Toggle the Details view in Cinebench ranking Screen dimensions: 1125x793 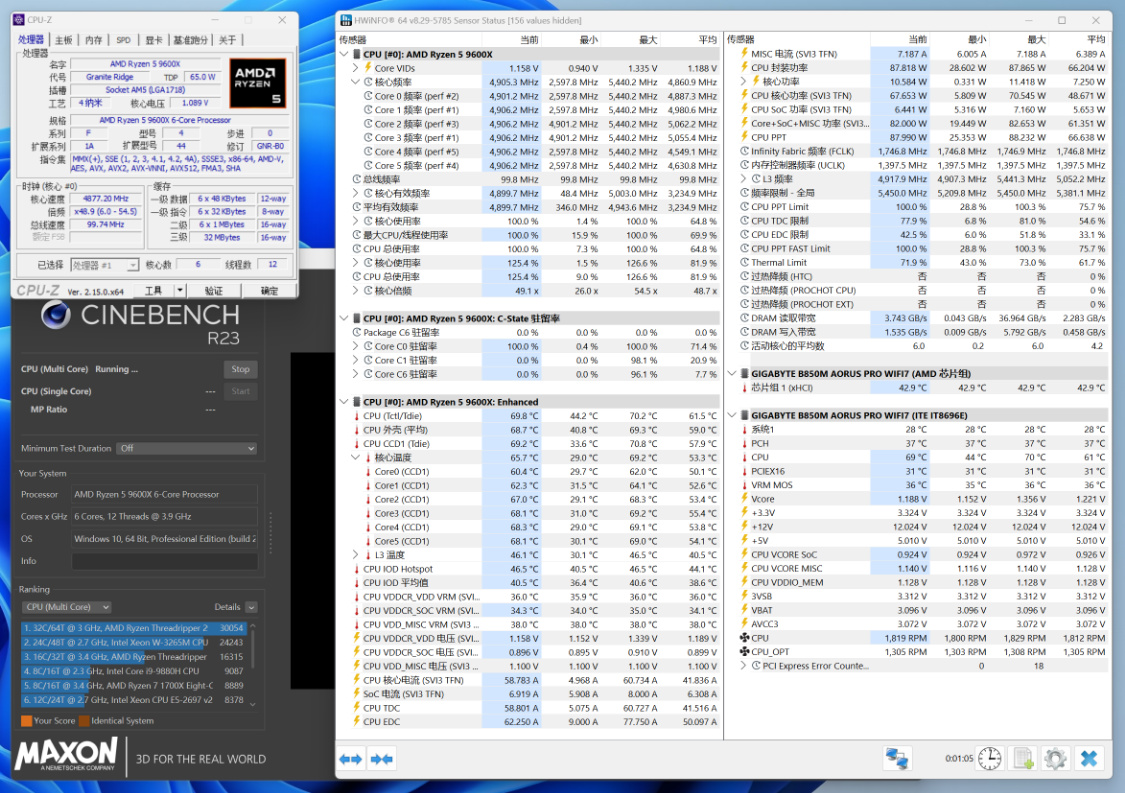point(251,607)
